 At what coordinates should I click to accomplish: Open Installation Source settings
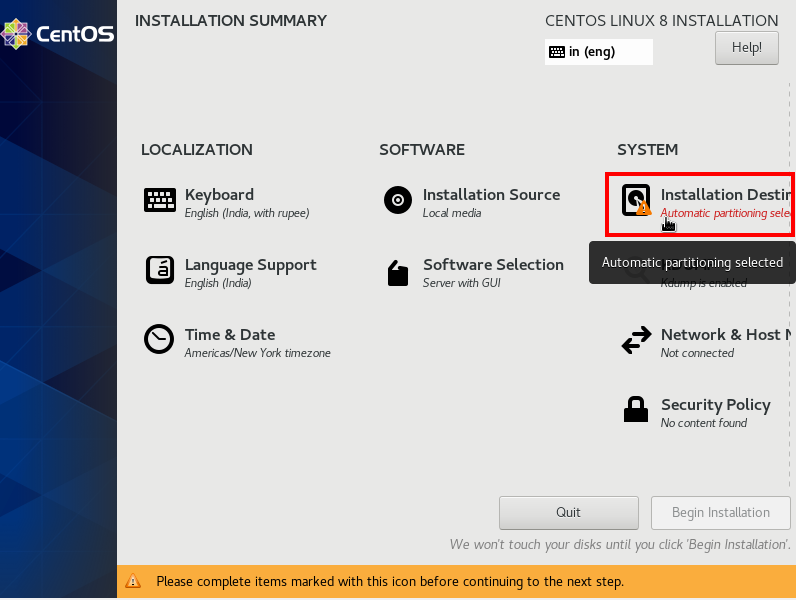(491, 195)
